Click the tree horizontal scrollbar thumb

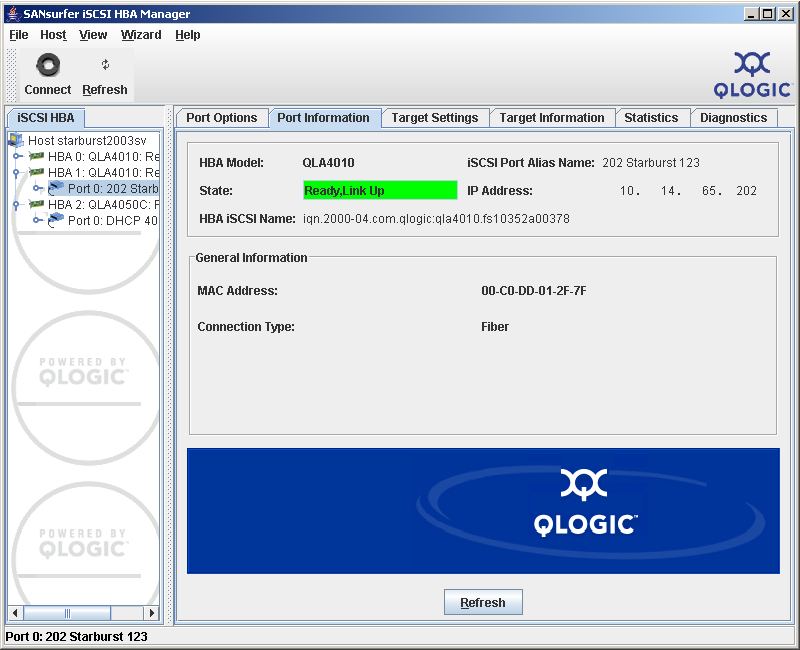pos(67,613)
